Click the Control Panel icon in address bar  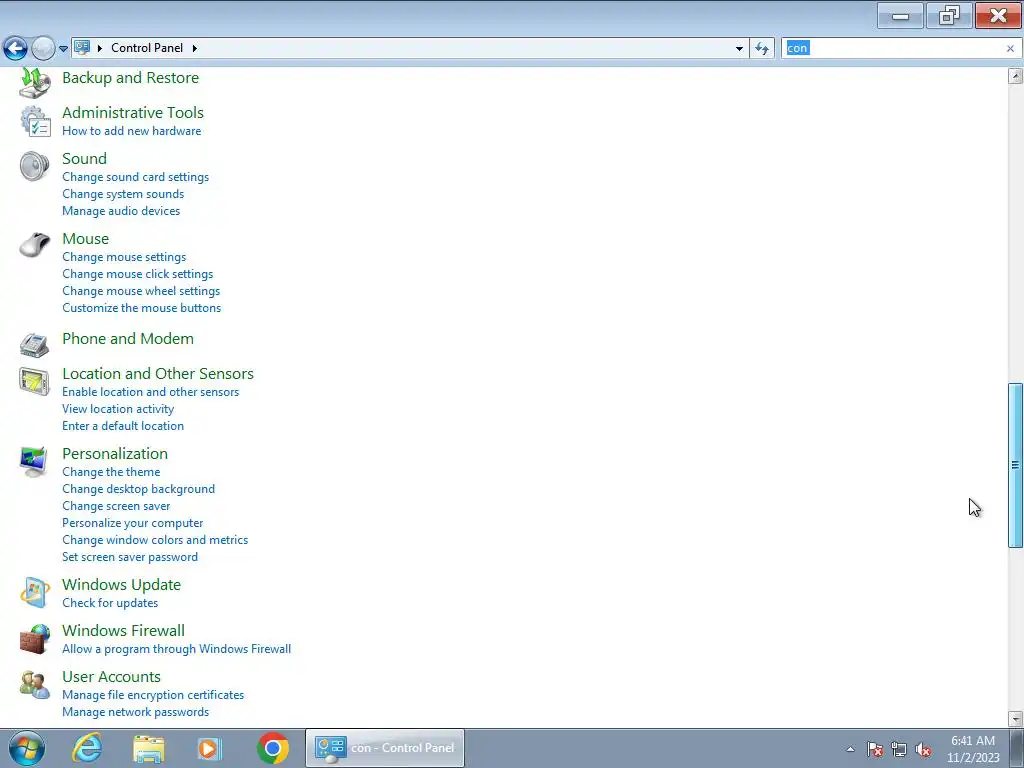pyautogui.click(x=82, y=47)
